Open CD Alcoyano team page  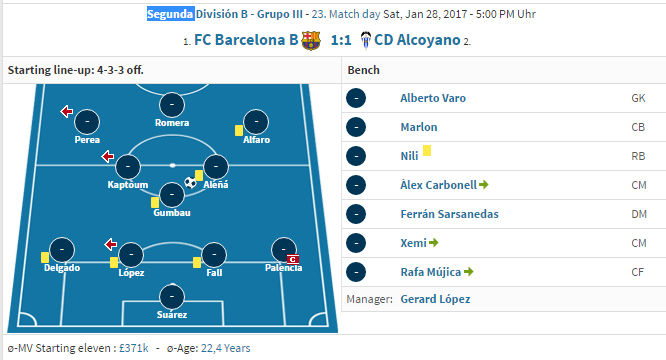(x=417, y=40)
